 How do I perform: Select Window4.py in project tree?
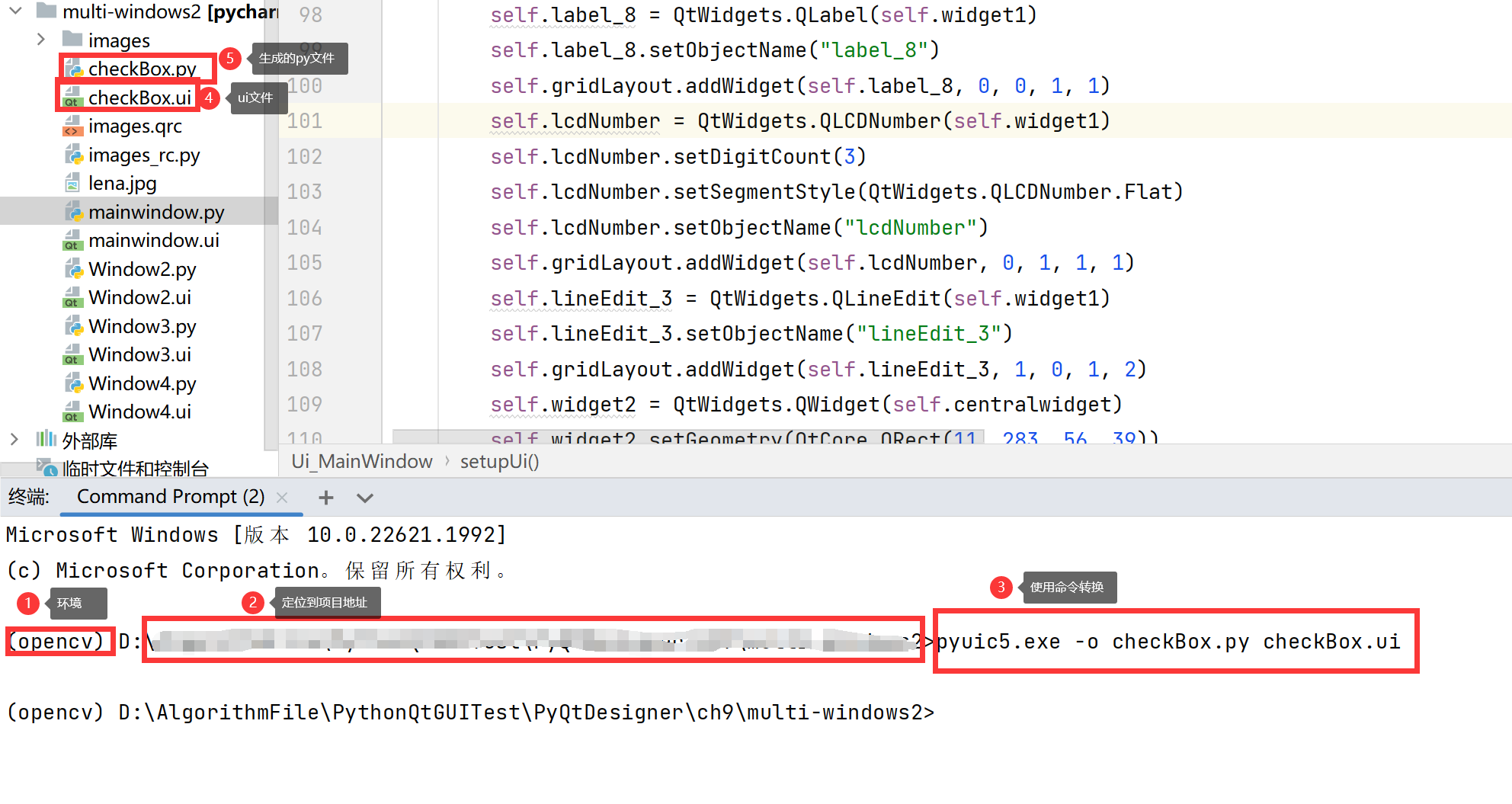click(142, 383)
